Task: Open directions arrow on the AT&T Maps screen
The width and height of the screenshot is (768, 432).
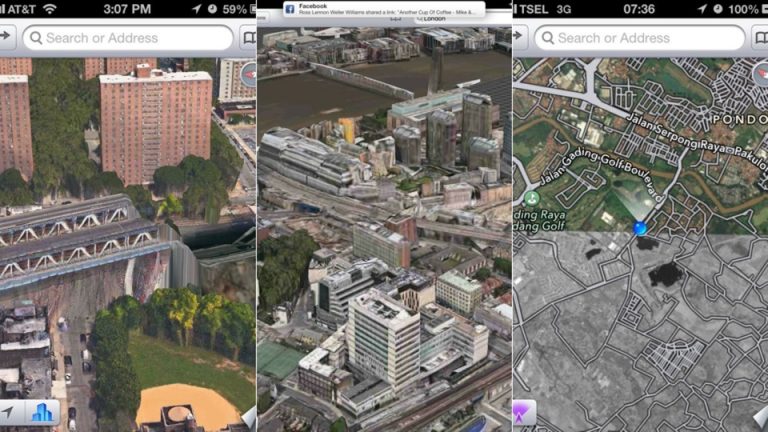Action: point(6,36)
